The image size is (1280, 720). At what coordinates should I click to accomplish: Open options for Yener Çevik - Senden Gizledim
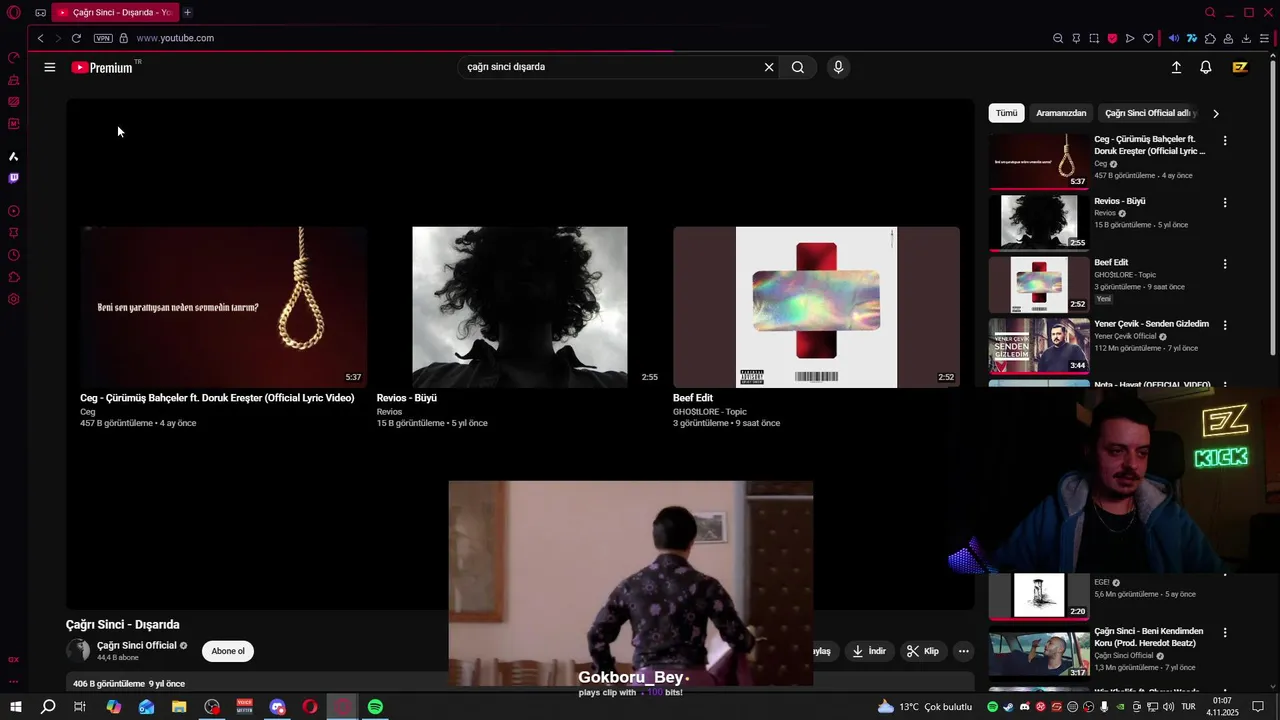[1225, 325]
